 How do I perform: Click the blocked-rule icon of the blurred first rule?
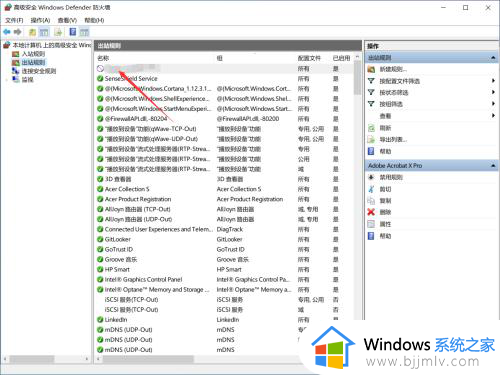[100, 69]
